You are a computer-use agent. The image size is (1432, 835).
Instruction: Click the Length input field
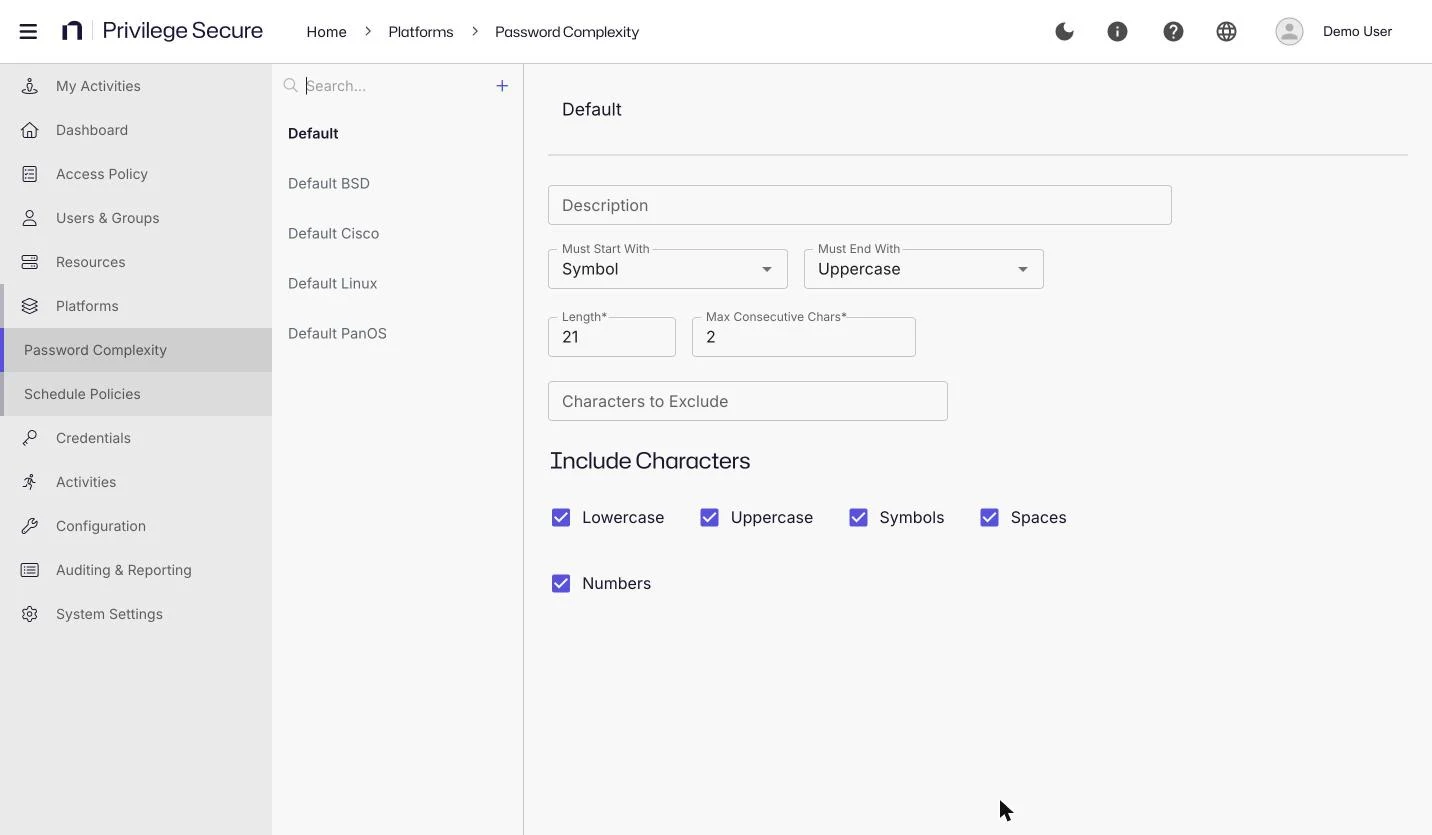coord(612,337)
